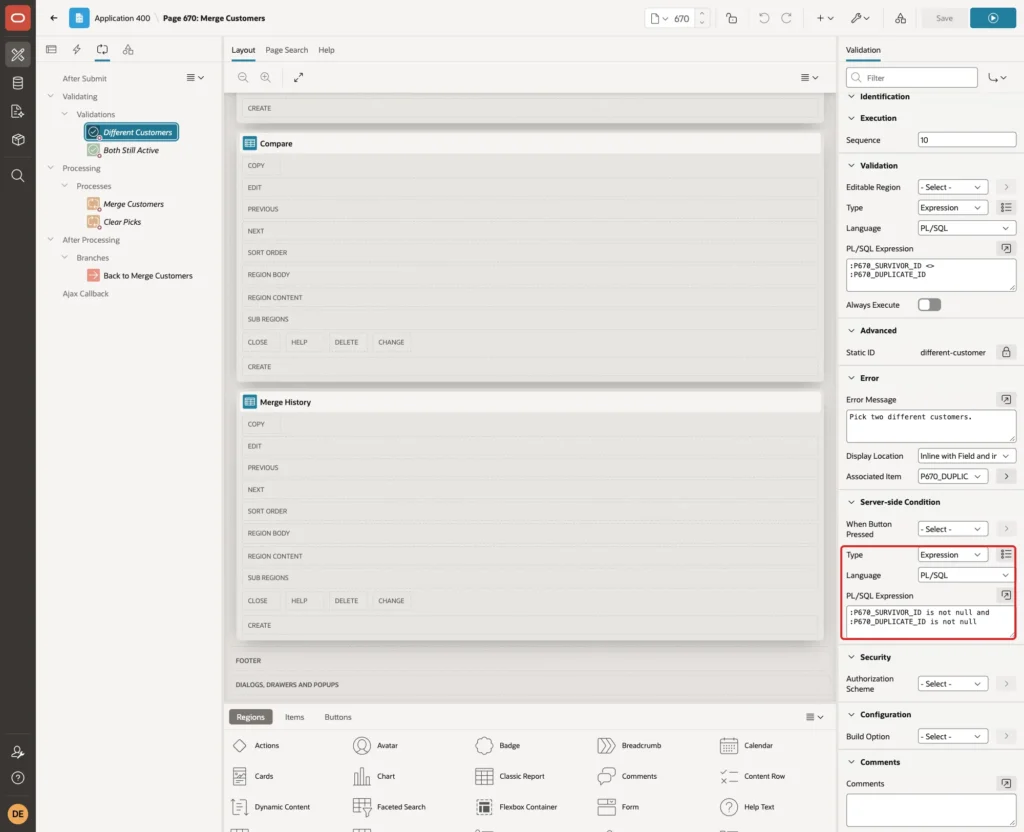
Task: Open the processing tree menu dropdown
Action: click(x=195, y=77)
